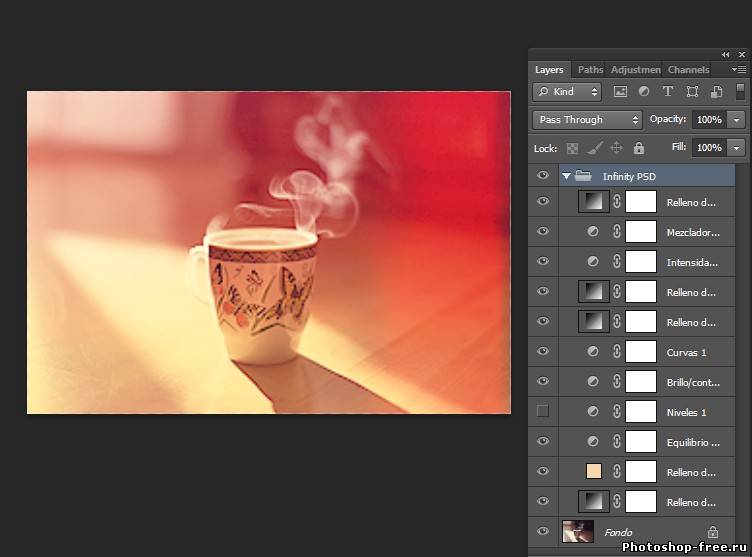
Task: Show the hidden Niveles 1 layer
Action: tap(543, 411)
